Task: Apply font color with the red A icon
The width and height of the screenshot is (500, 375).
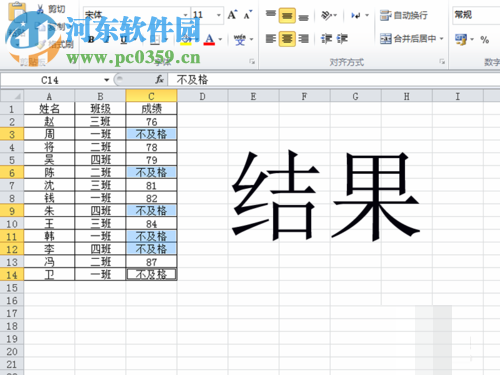Action: coord(209,39)
